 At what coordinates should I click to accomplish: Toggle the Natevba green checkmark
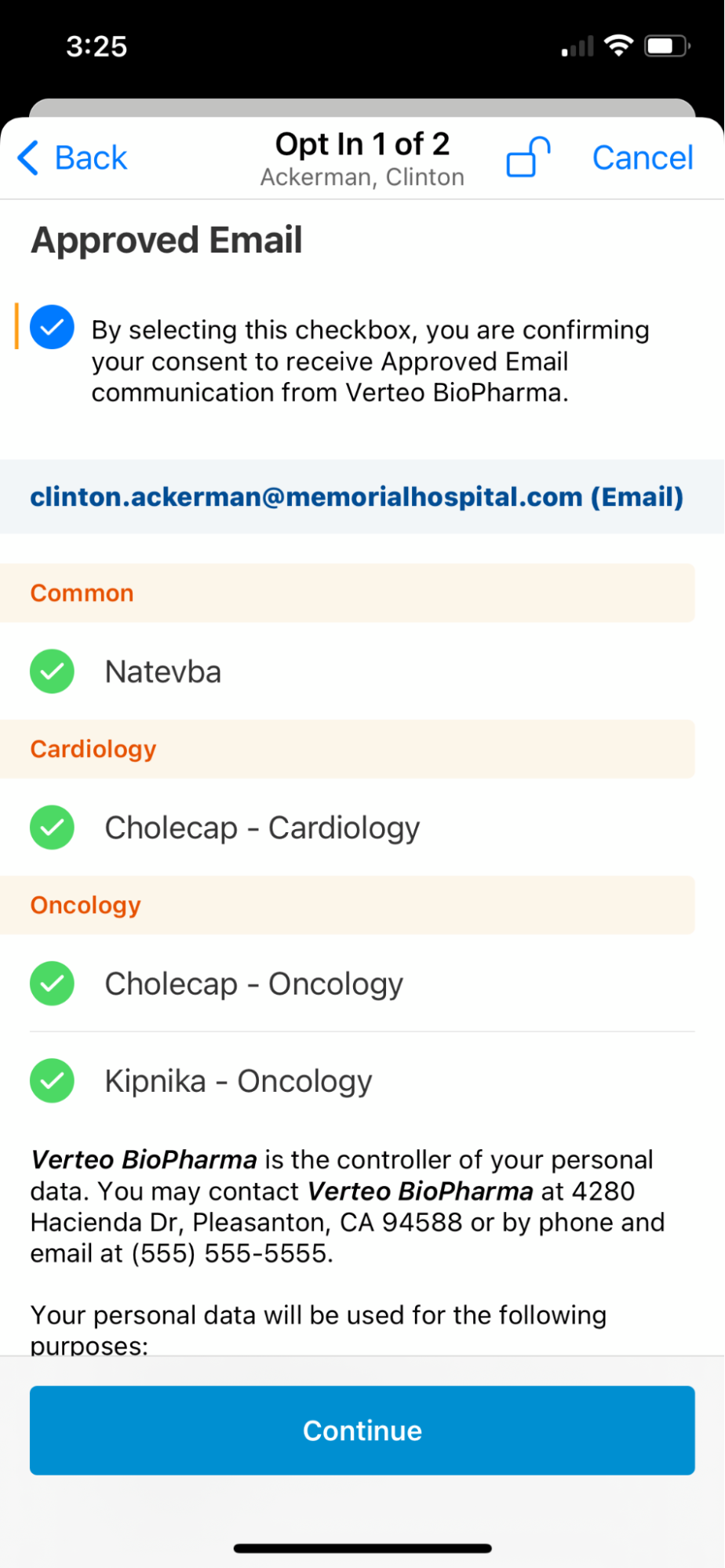tap(53, 671)
